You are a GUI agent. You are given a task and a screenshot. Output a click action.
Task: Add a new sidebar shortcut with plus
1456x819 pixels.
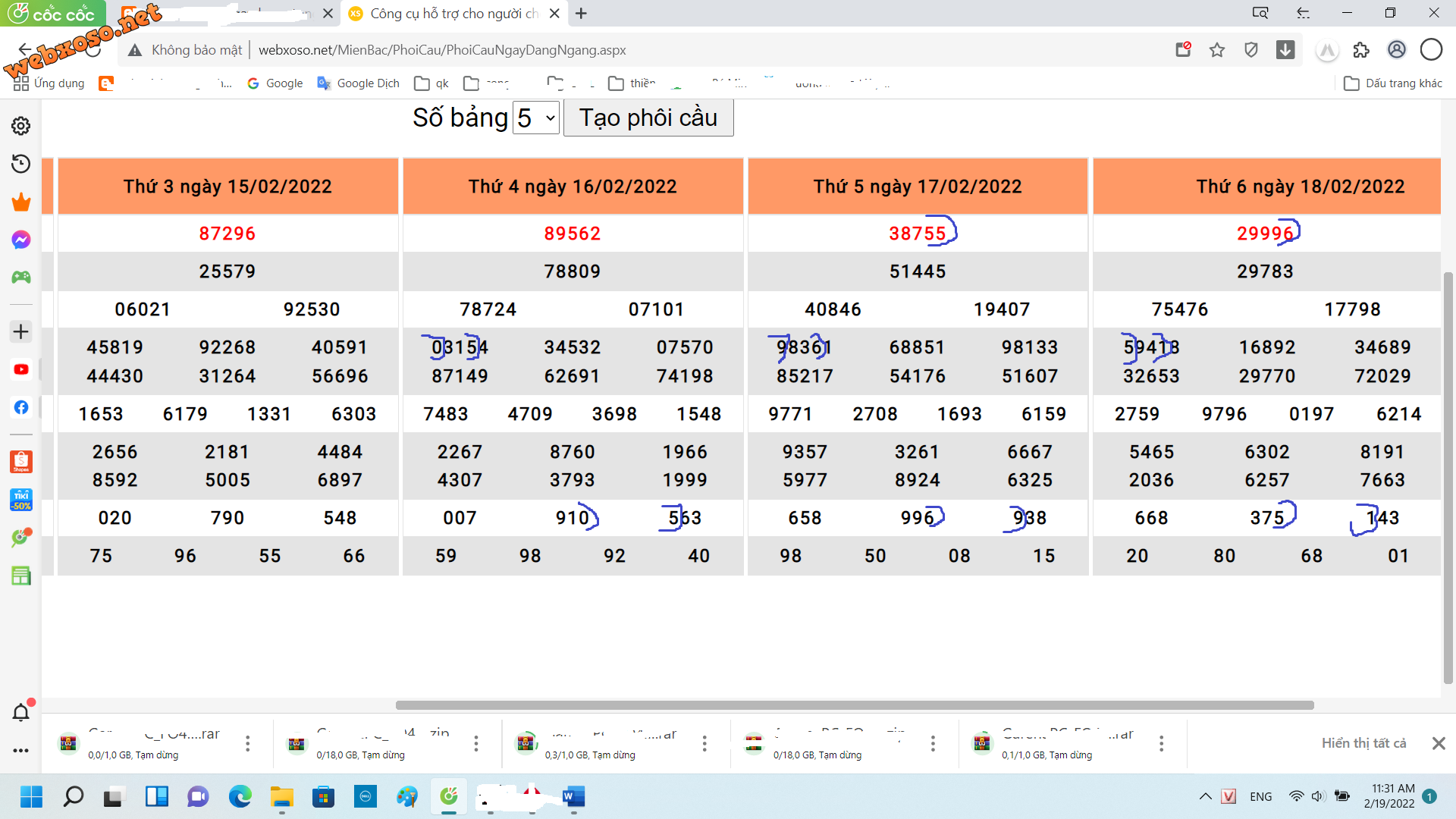(21, 331)
